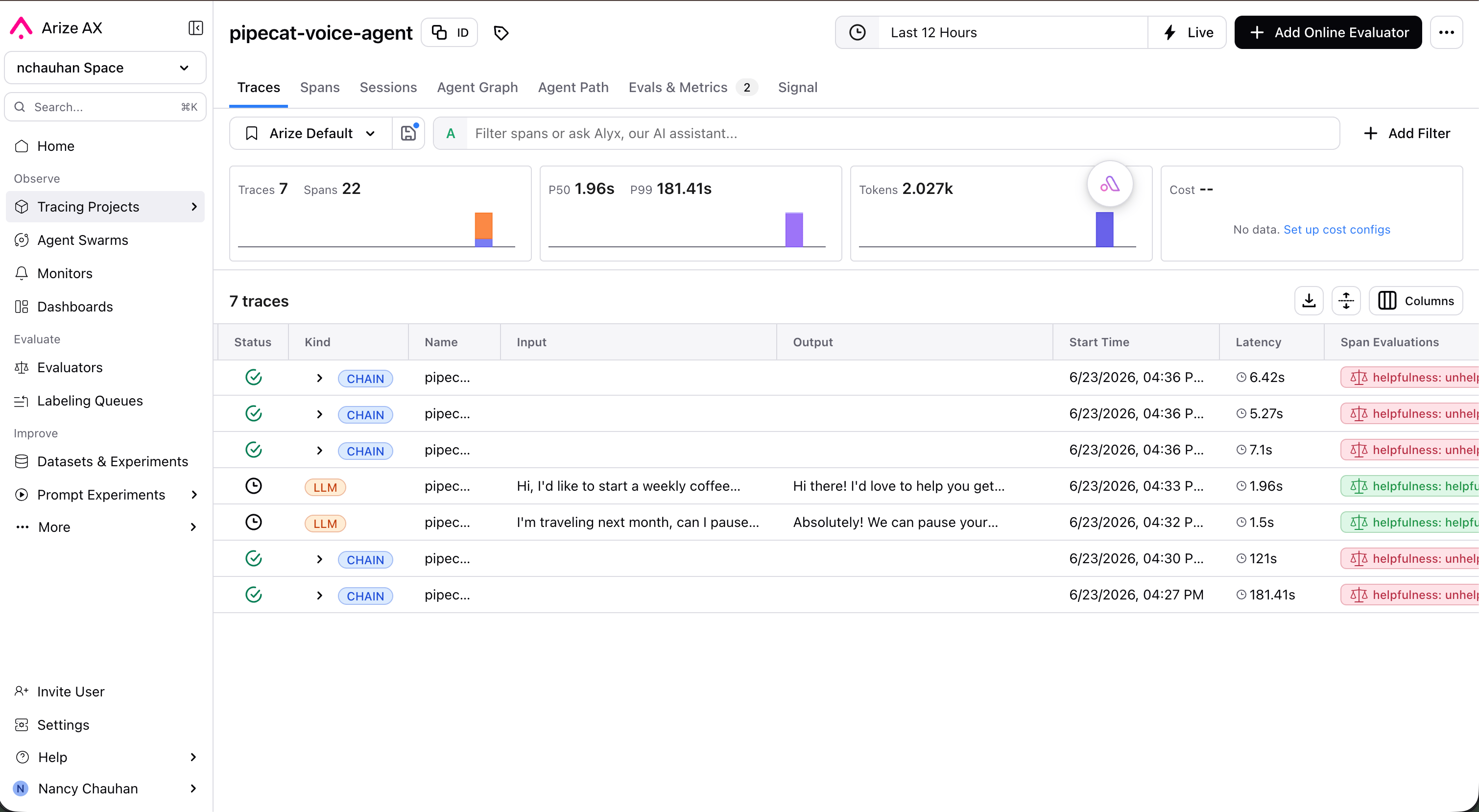Copy the project ID
The width and height of the screenshot is (1479, 812).
tap(450, 33)
